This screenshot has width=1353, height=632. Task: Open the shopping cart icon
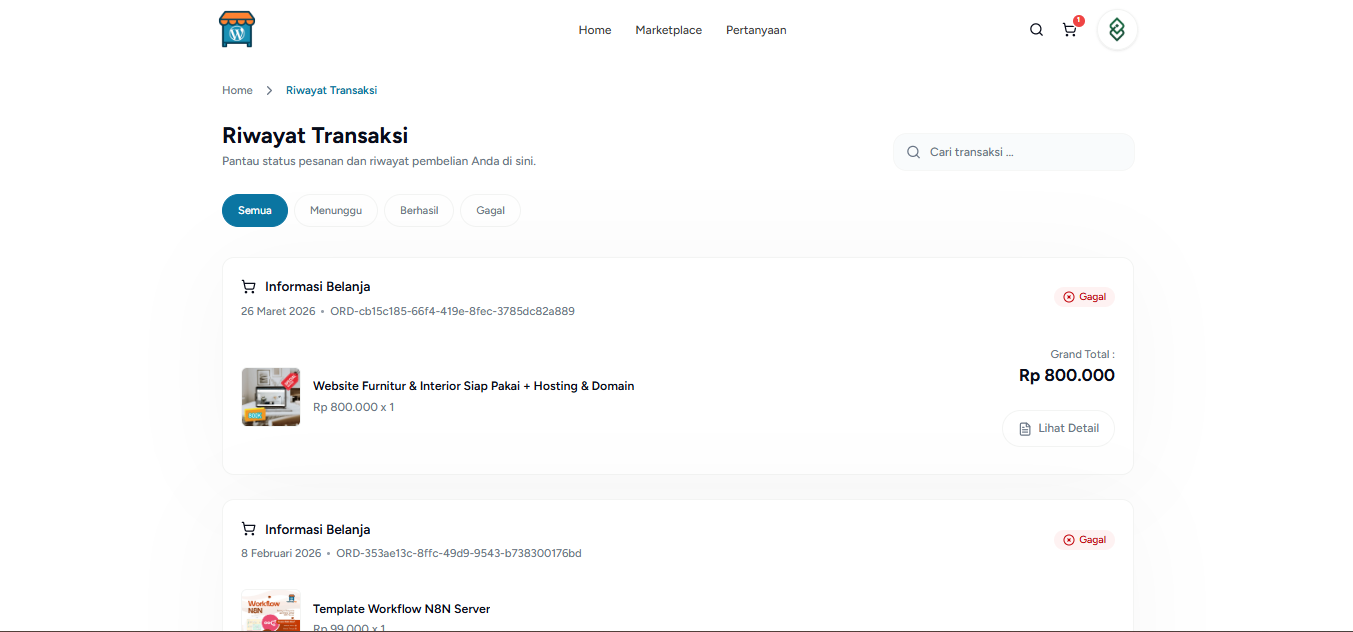(1070, 30)
